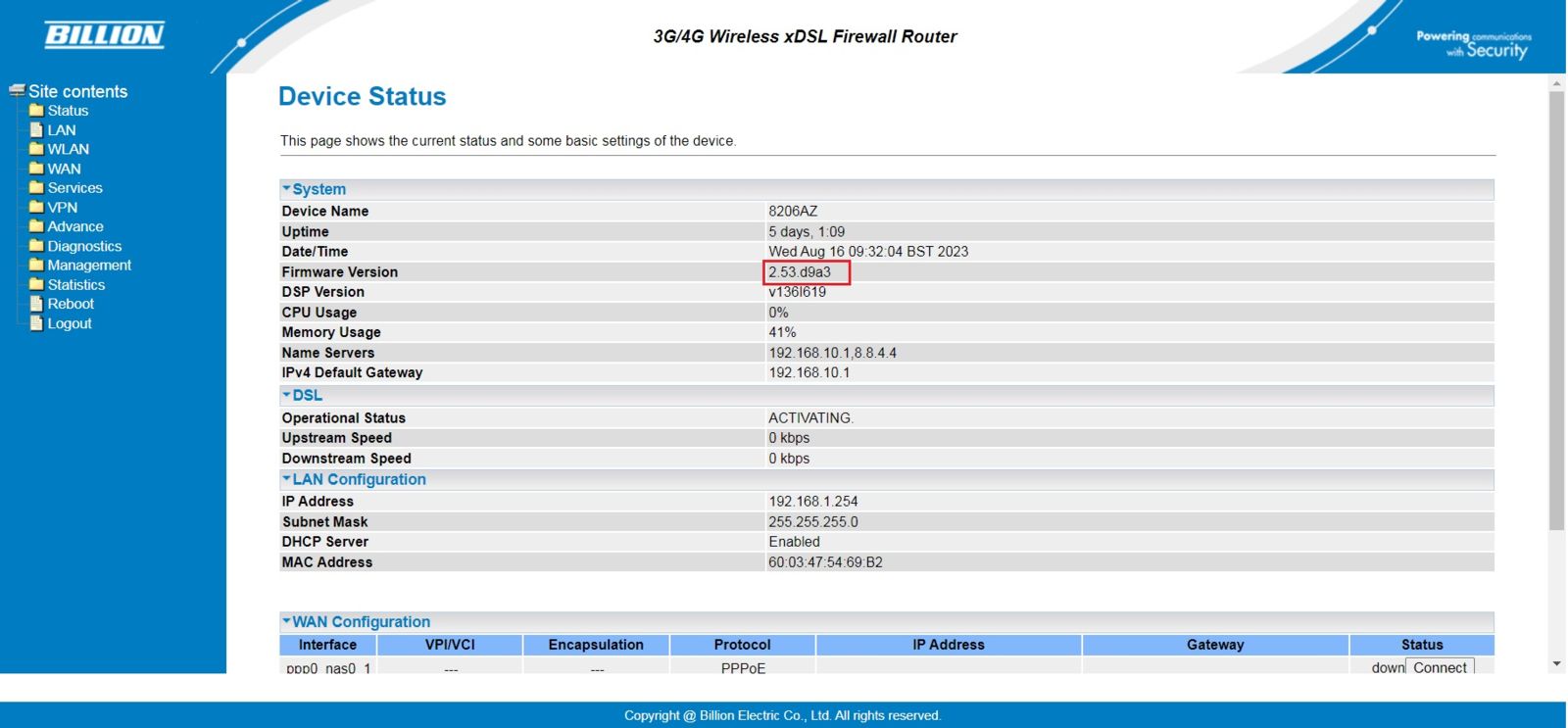Click the Billion logo in header
The image size is (1568, 728).
click(x=104, y=35)
